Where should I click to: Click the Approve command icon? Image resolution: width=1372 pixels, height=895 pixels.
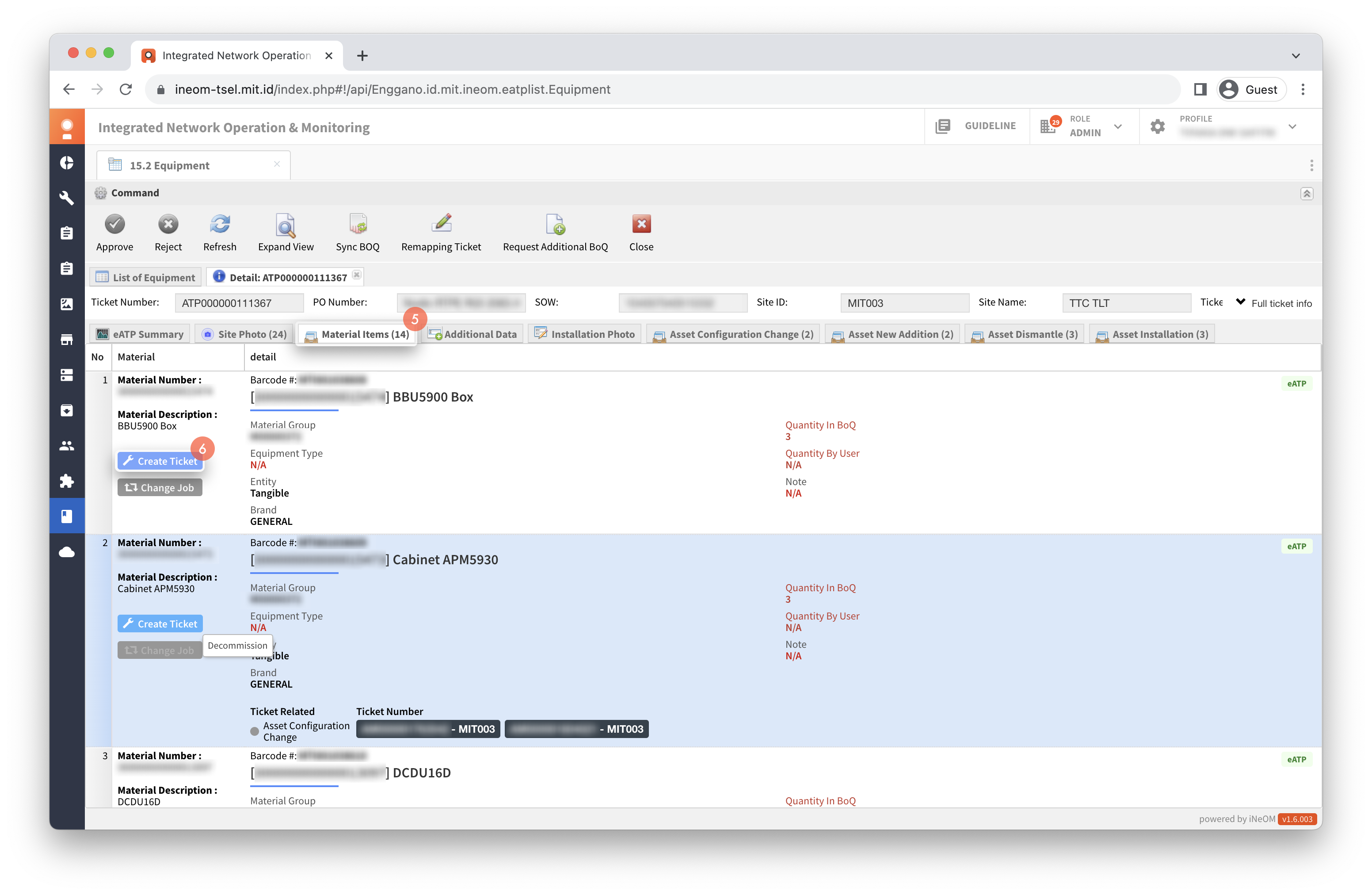point(115,224)
